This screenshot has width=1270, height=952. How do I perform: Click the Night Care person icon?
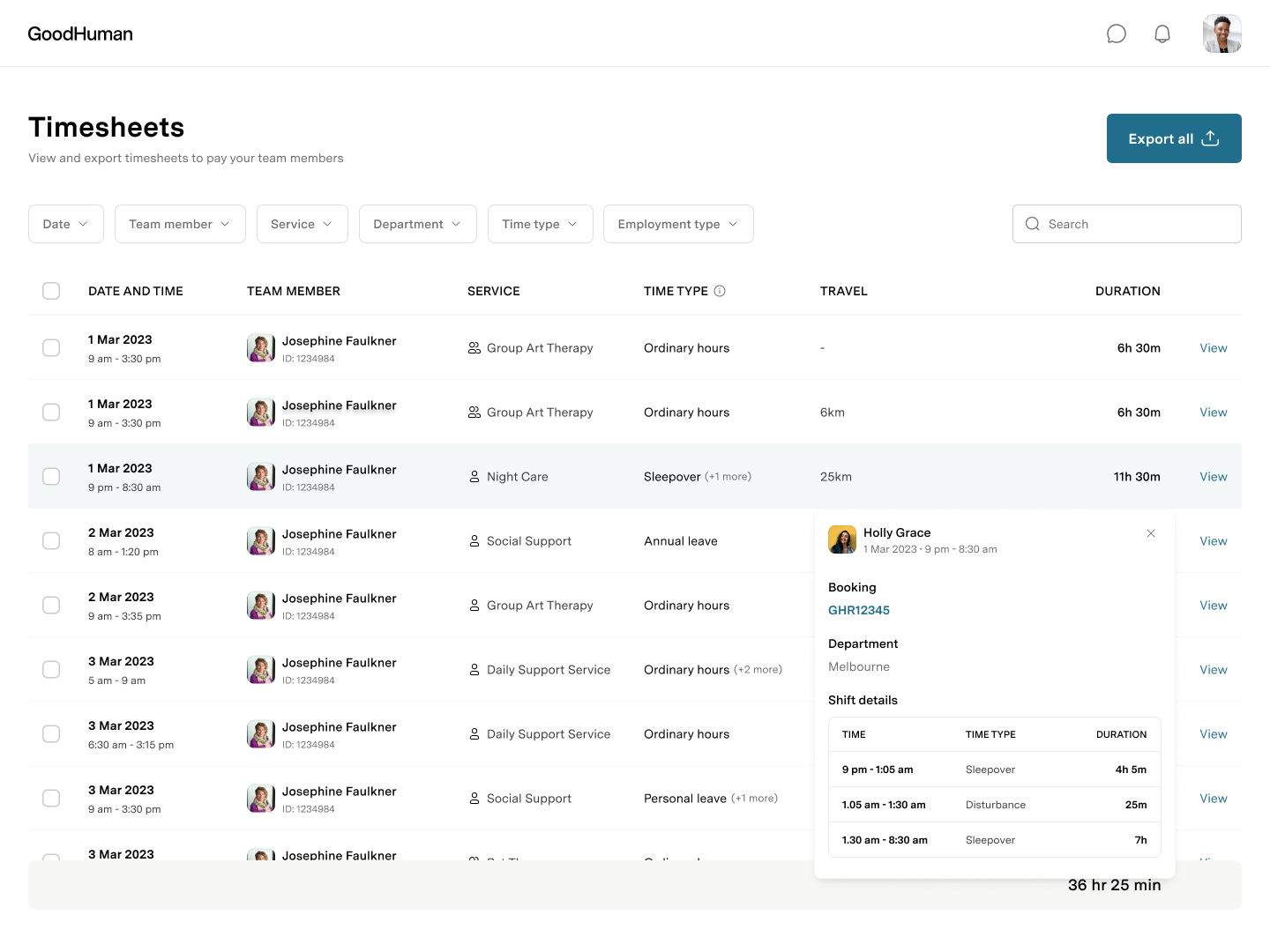(474, 476)
